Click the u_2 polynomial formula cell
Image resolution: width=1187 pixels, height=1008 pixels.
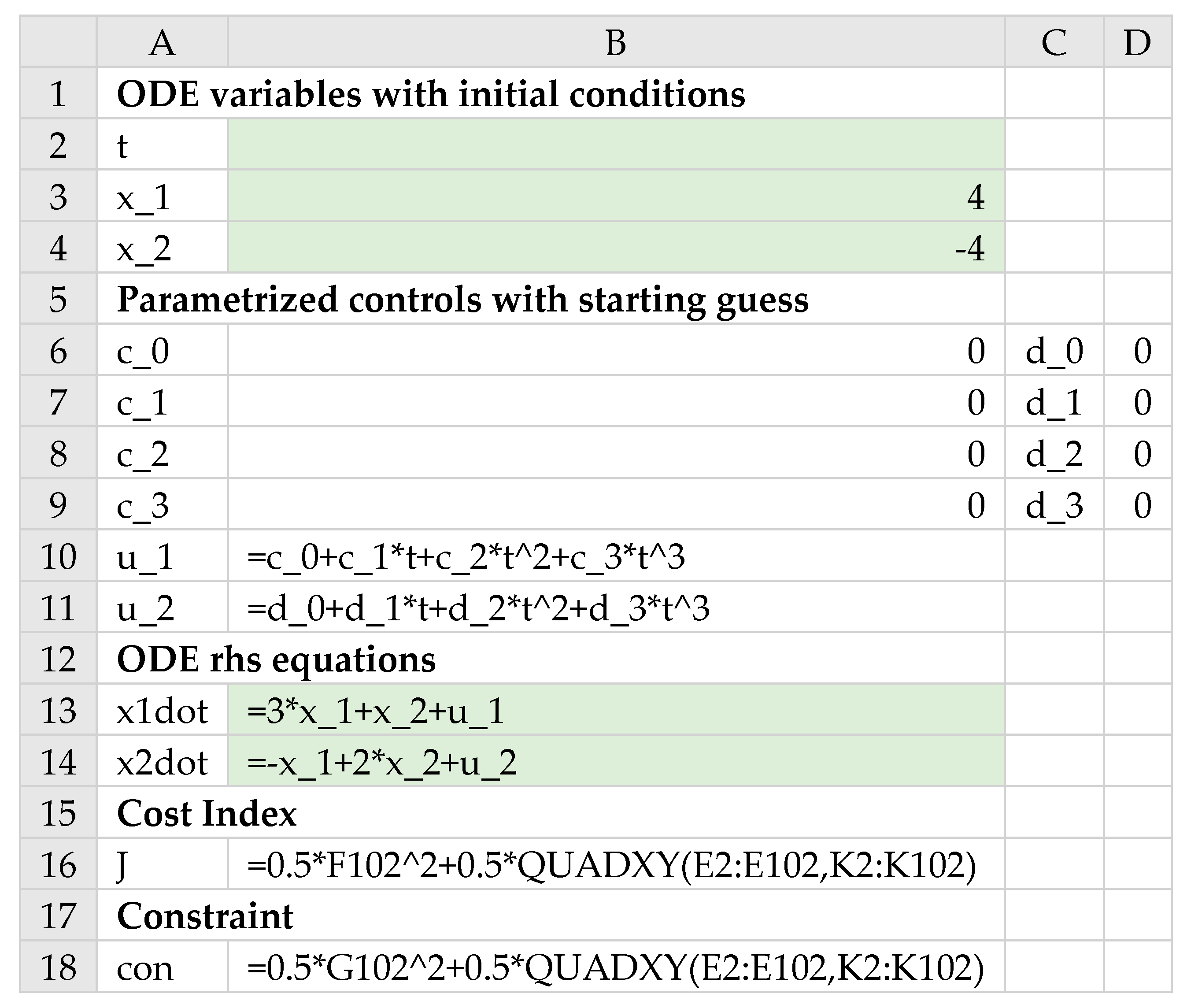[615, 608]
